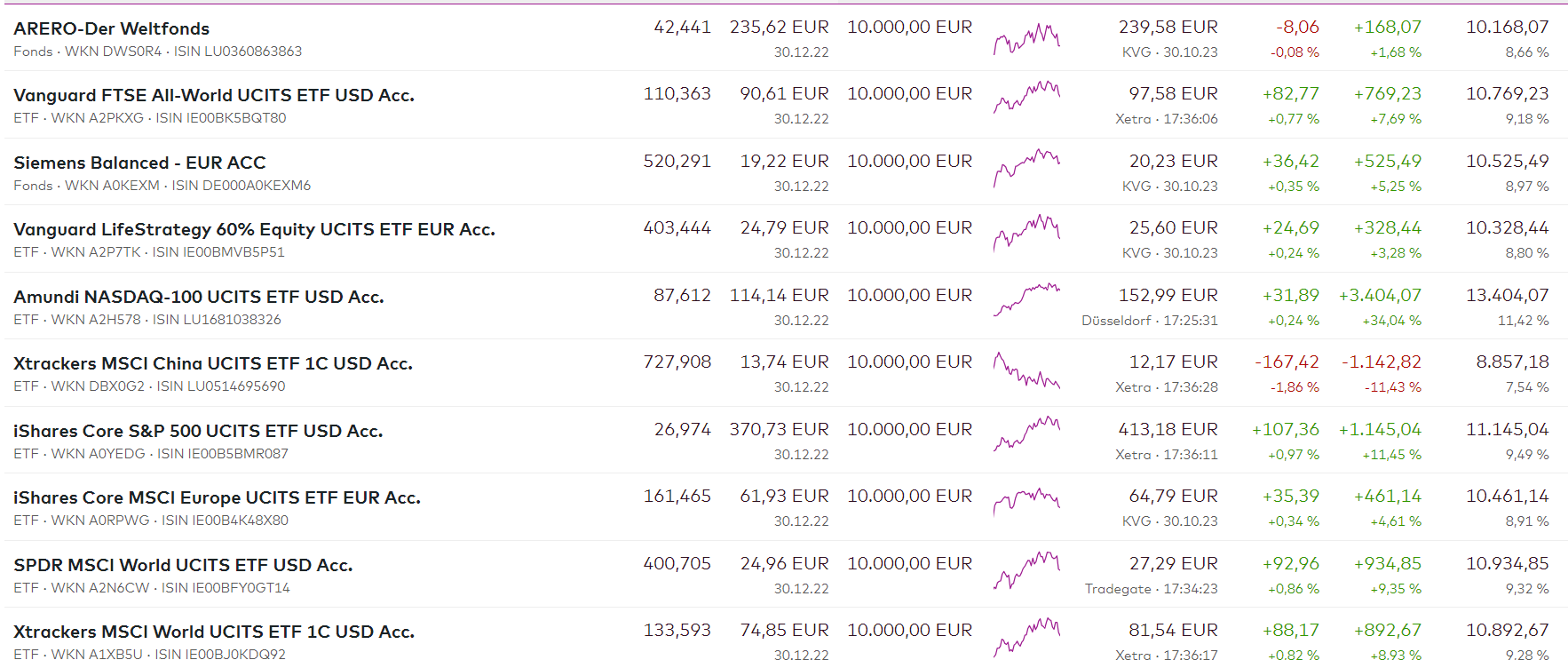Open the Amundi NASDAQ-100 sparkline chart
Viewport: 1568px width, 660px height.
(x=1026, y=299)
